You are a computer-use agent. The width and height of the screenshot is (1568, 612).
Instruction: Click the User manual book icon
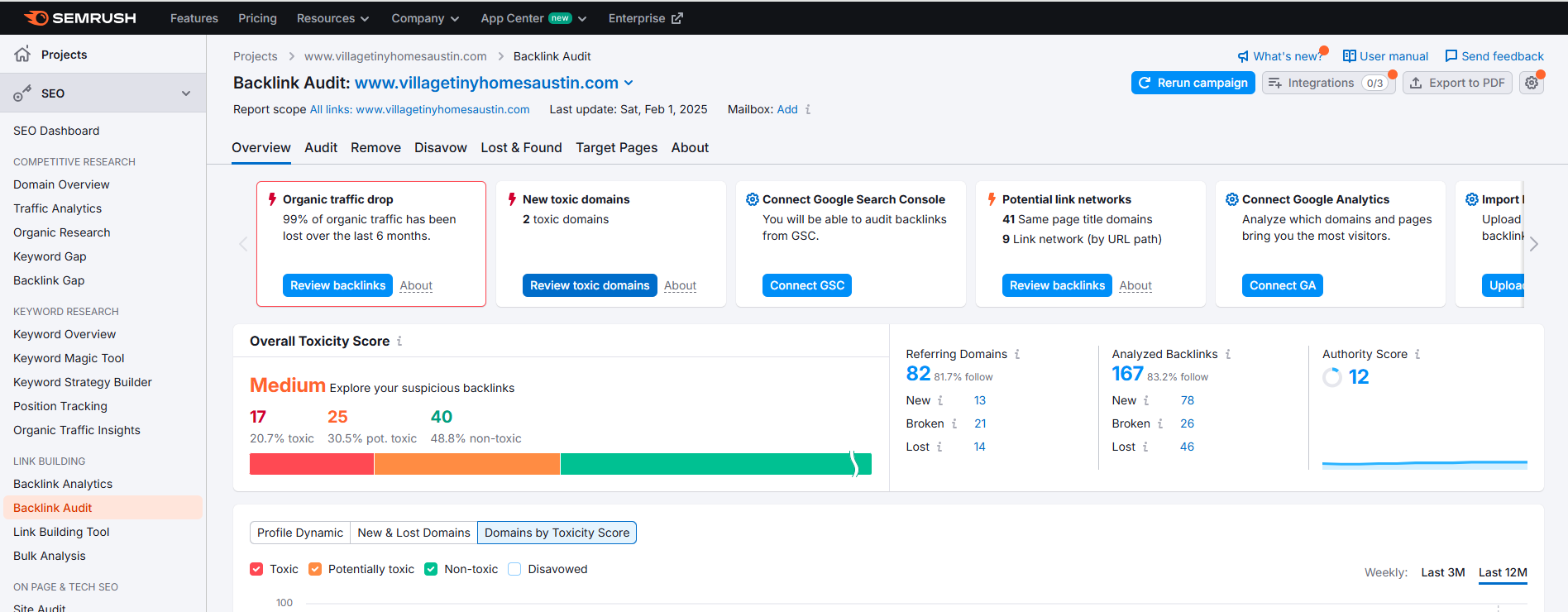tap(1349, 56)
